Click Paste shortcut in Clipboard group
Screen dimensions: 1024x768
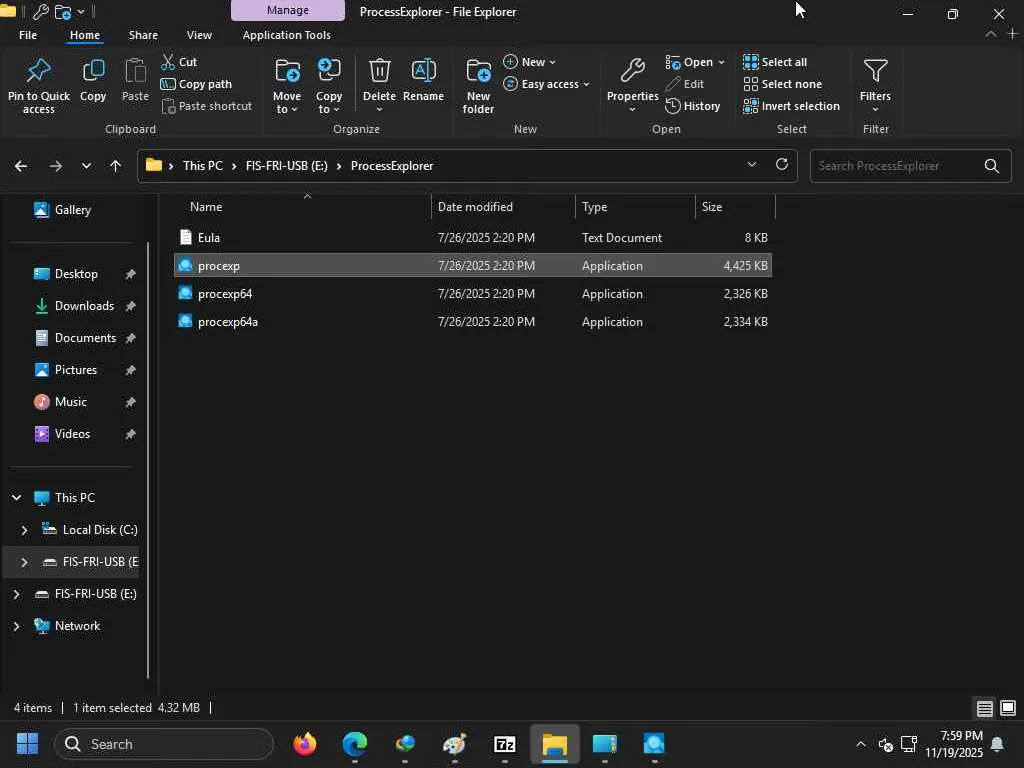coord(206,106)
